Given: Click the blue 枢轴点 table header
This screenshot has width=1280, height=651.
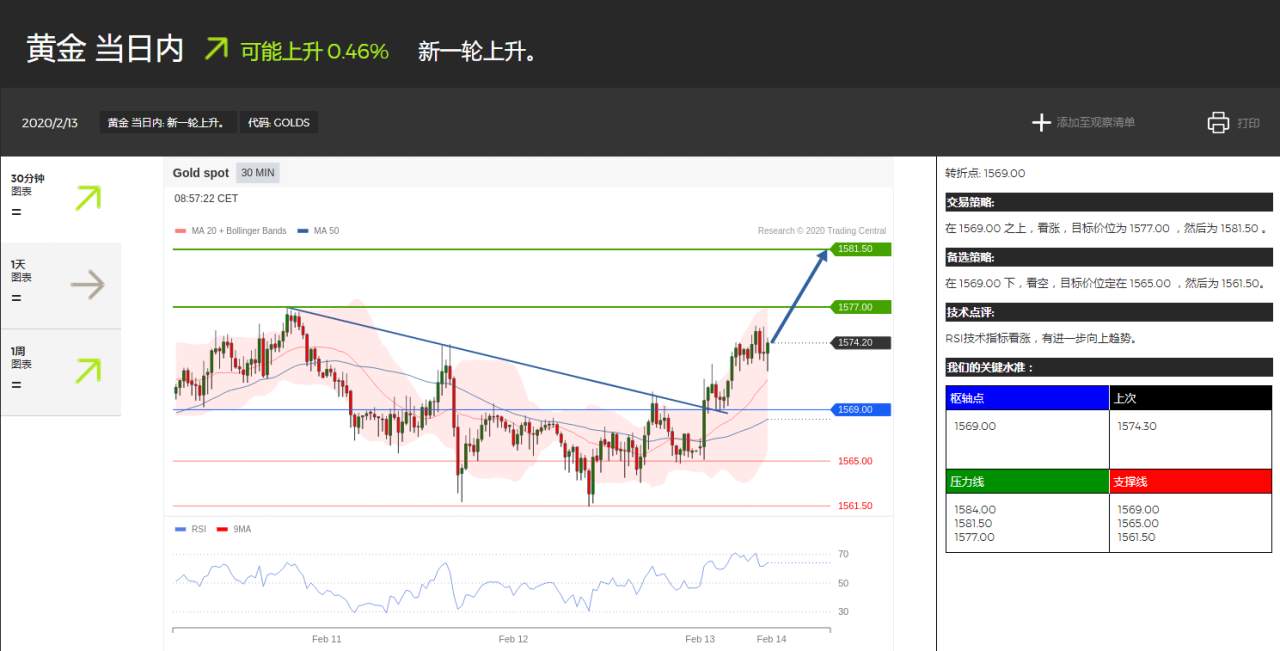Looking at the screenshot, I should coord(1027,398).
